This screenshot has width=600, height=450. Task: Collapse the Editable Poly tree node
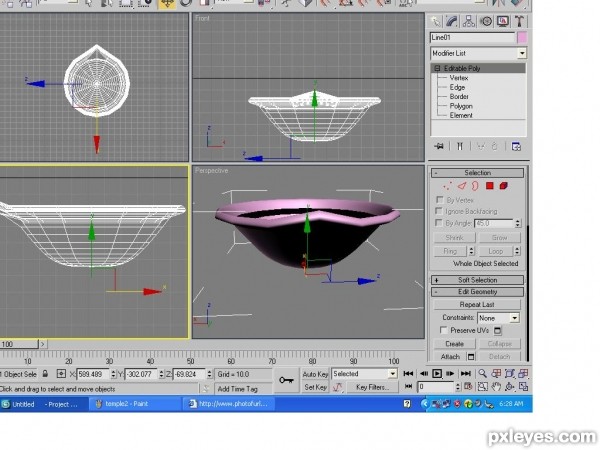click(x=437, y=68)
